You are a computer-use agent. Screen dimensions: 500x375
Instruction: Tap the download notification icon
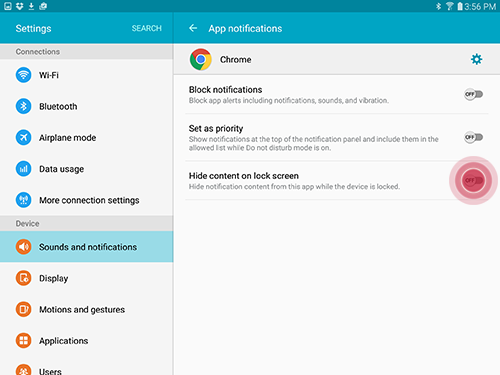coord(31,6)
